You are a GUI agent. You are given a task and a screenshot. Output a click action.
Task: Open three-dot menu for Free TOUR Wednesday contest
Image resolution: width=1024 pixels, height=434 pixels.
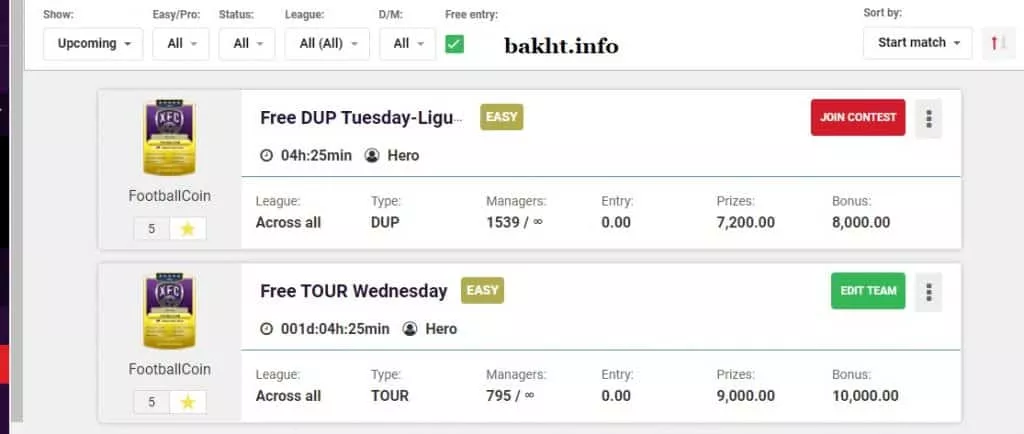[x=928, y=292]
